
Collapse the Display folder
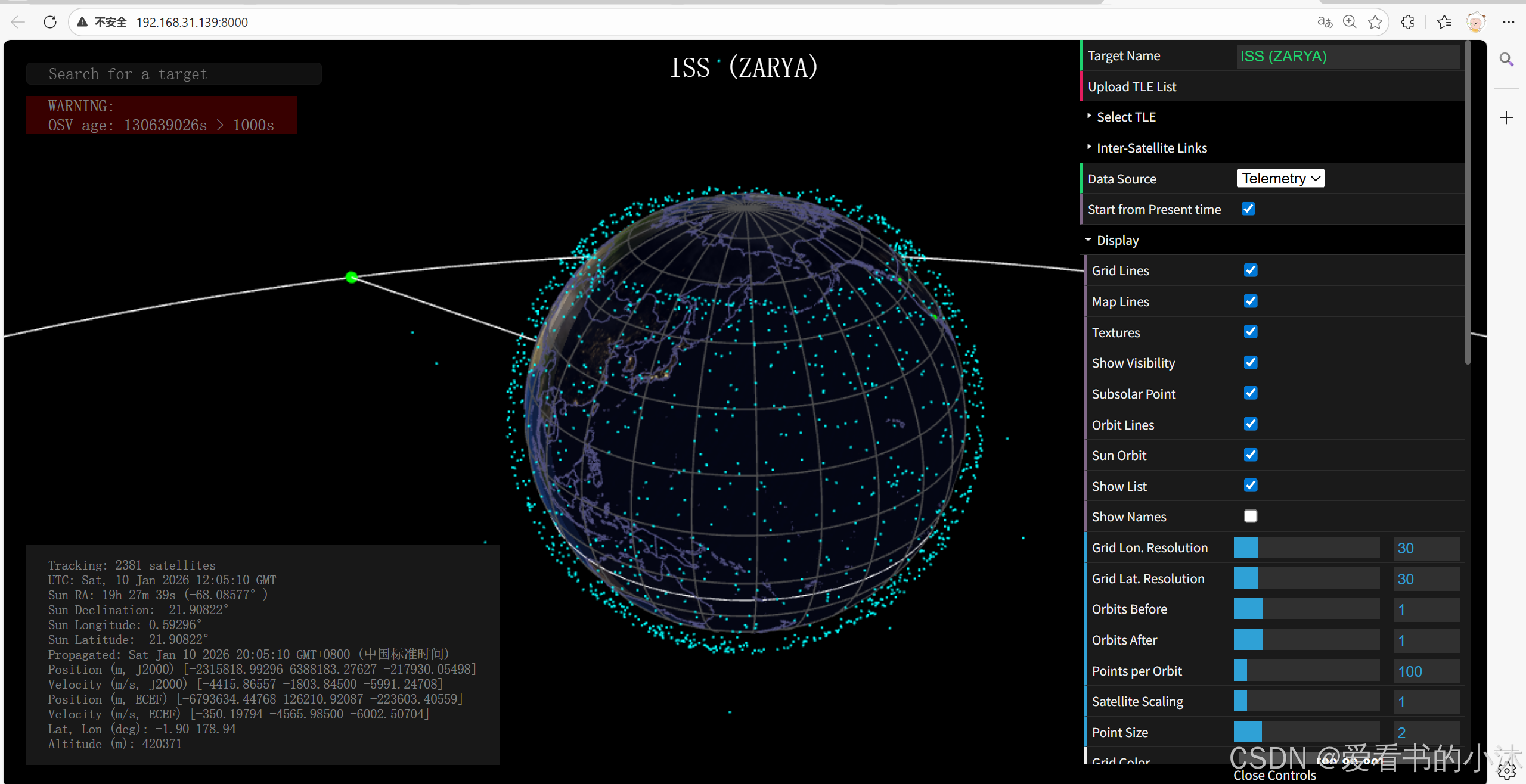click(1272, 240)
